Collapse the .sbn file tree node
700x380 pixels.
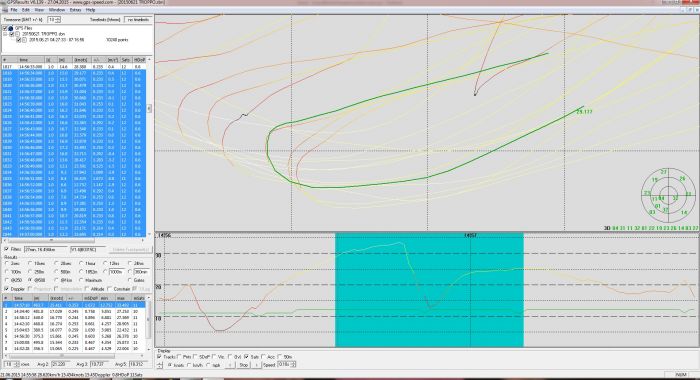tap(5, 34)
